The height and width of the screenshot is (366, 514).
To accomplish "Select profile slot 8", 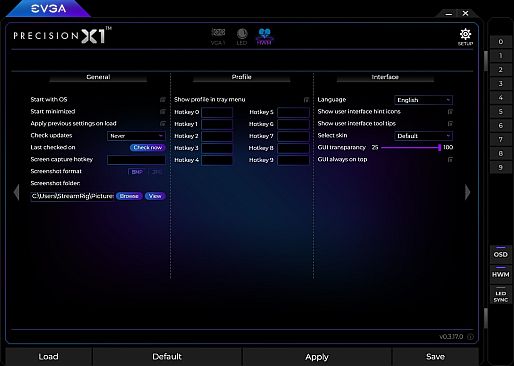I will [500, 154].
